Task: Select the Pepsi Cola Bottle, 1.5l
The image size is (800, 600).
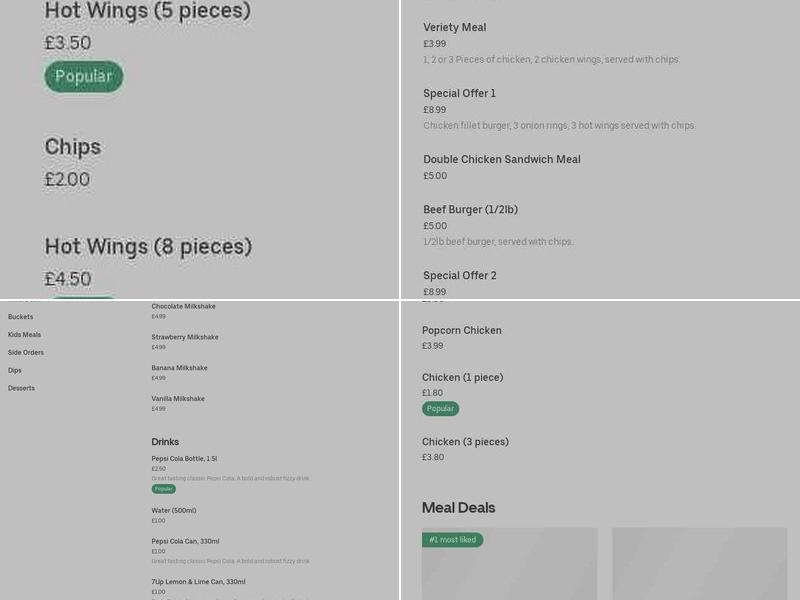Action: [184, 459]
